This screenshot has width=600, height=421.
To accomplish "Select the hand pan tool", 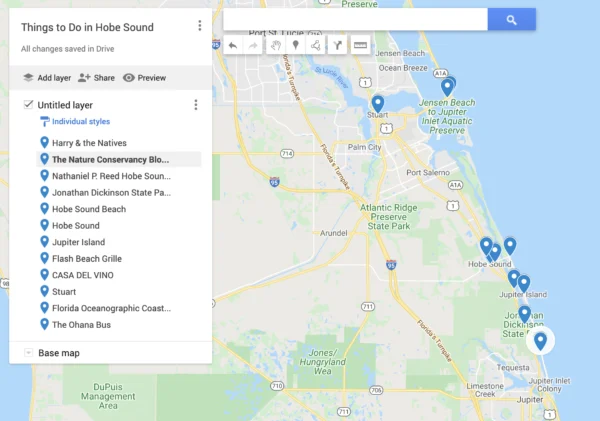I will (276, 46).
